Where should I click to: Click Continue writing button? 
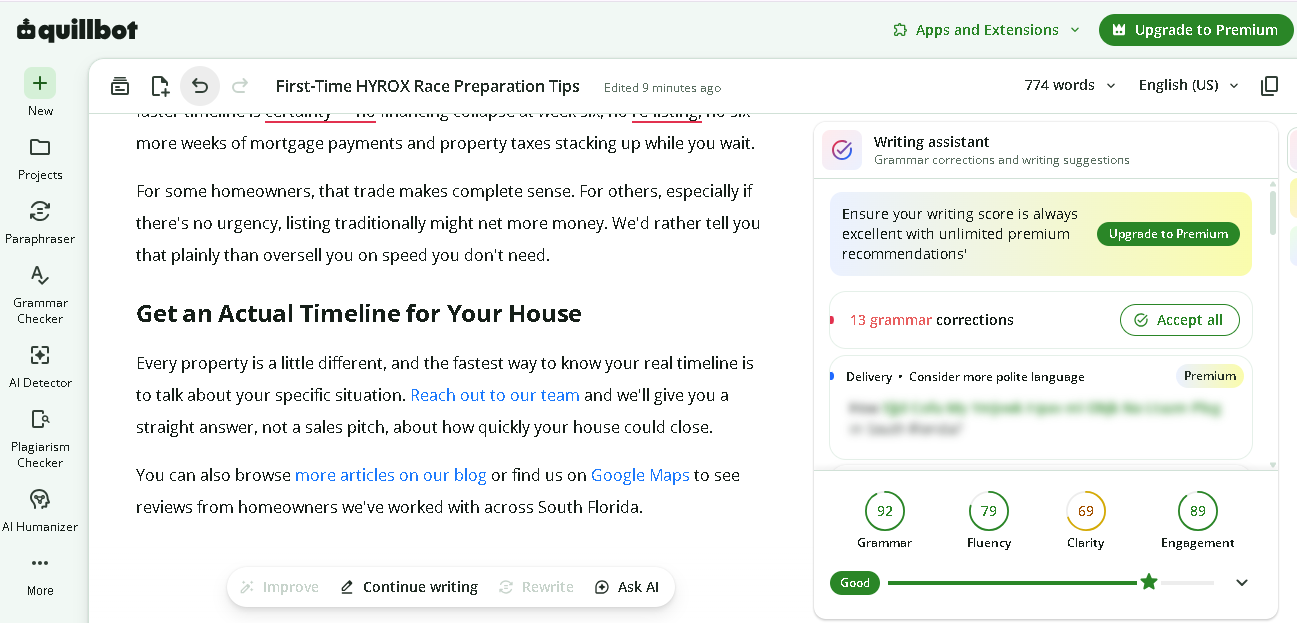[409, 587]
